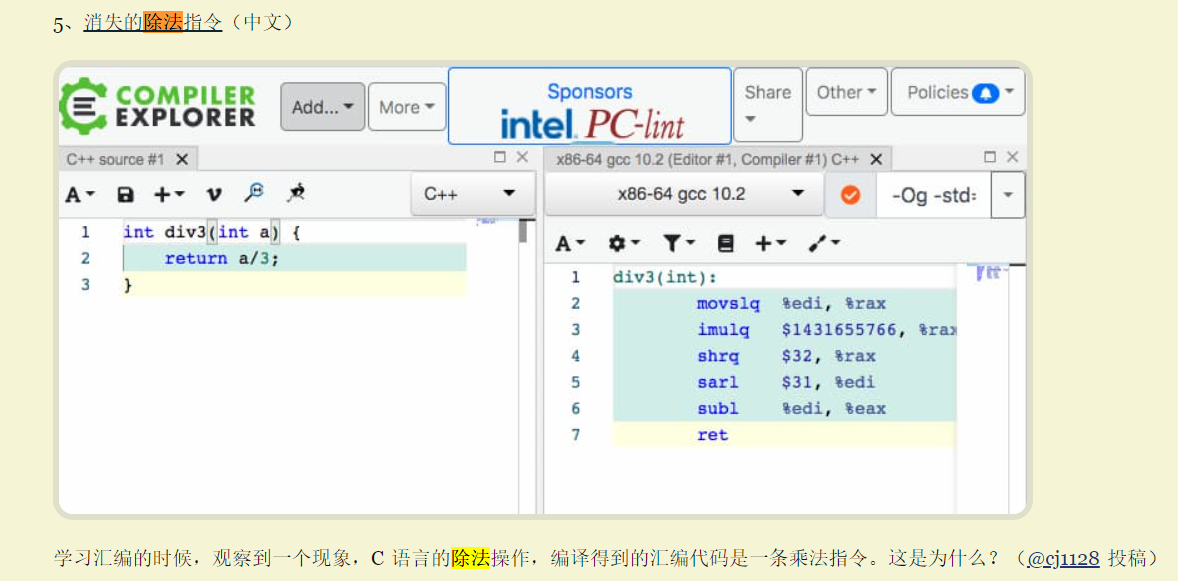
Task: Open the source editor add-new plus menu
Action: pos(169,195)
